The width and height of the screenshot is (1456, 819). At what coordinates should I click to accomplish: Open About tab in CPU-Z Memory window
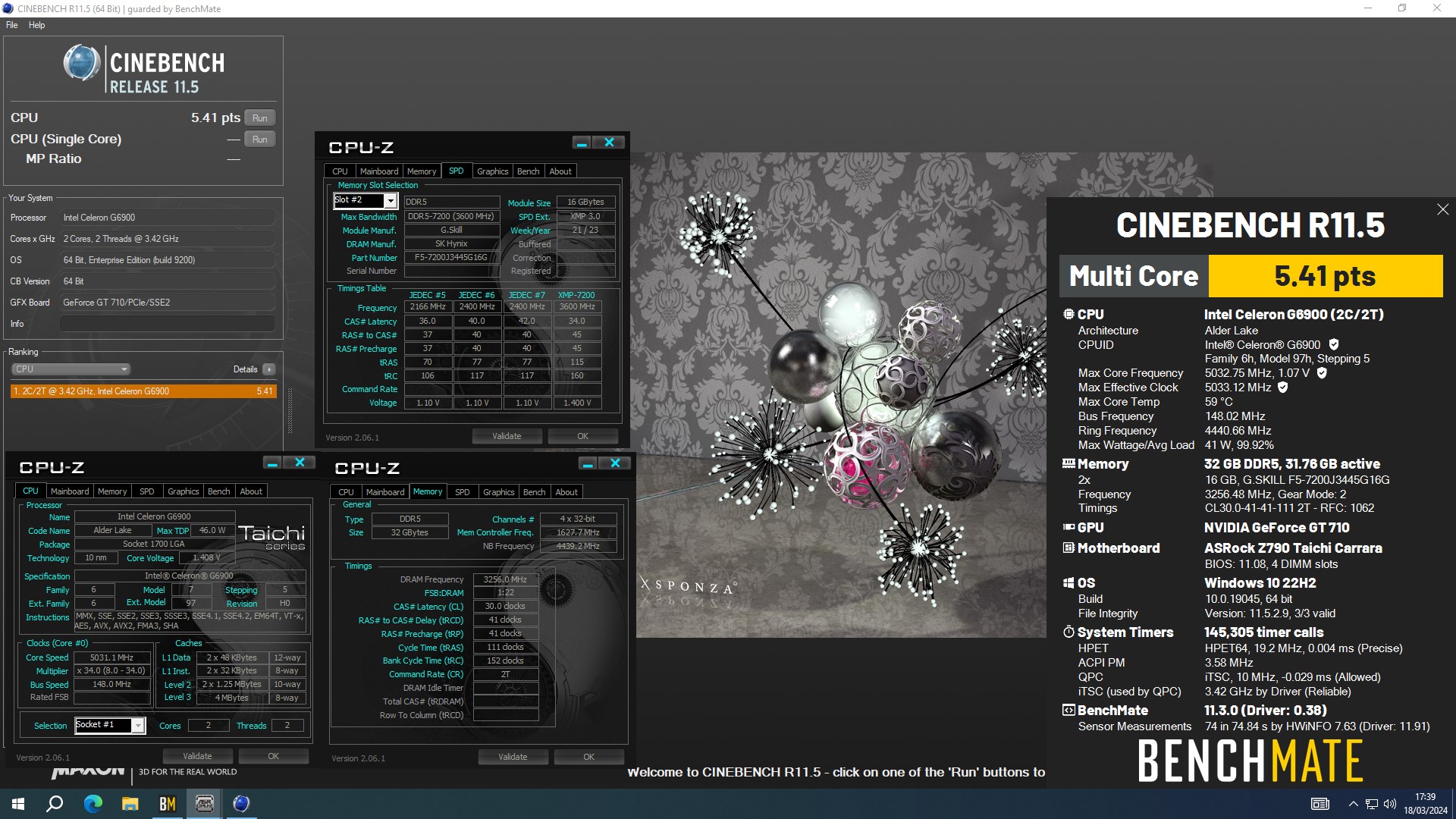[566, 492]
